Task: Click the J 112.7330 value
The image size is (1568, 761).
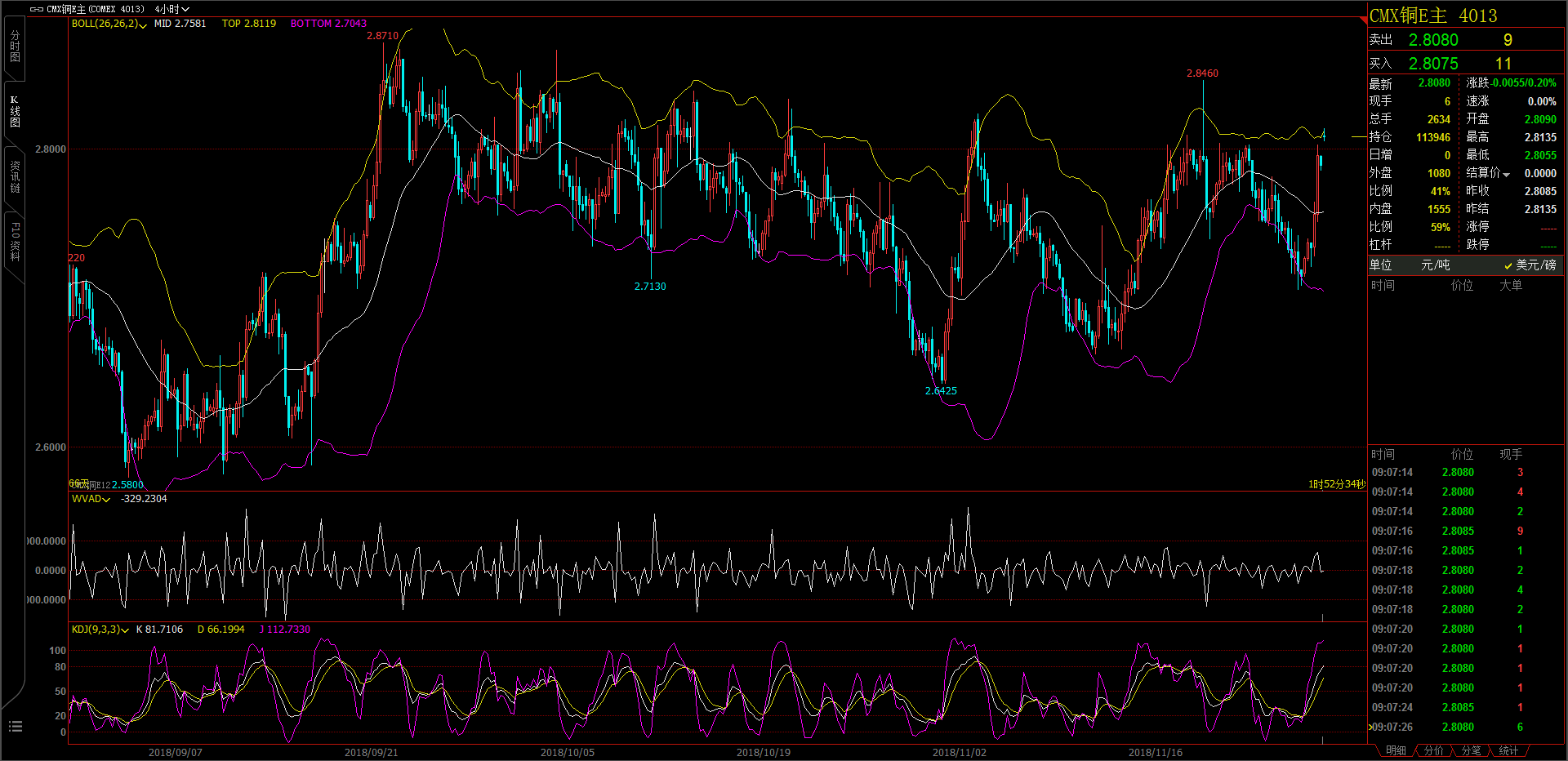Action: pos(284,630)
